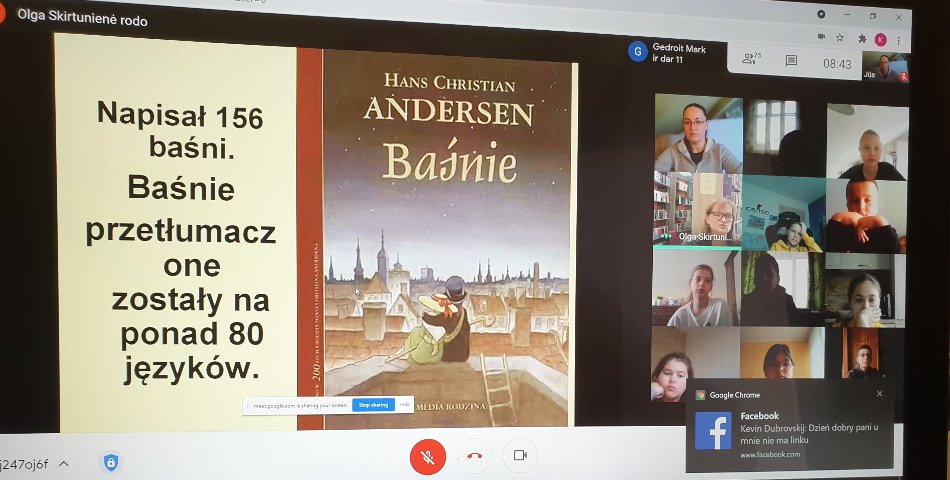Close the Chrome window
This screenshot has width=950, height=480.
pyautogui.click(x=899, y=18)
